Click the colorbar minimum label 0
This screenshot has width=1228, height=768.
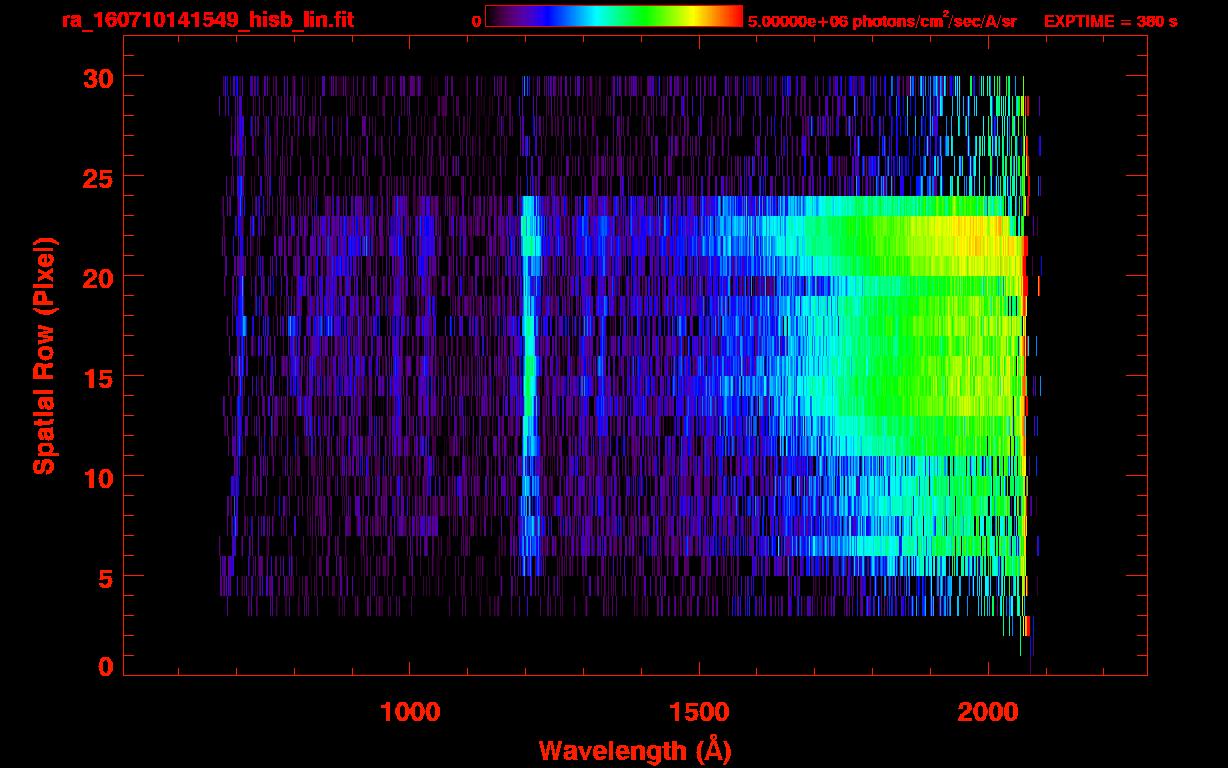pyautogui.click(x=476, y=21)
